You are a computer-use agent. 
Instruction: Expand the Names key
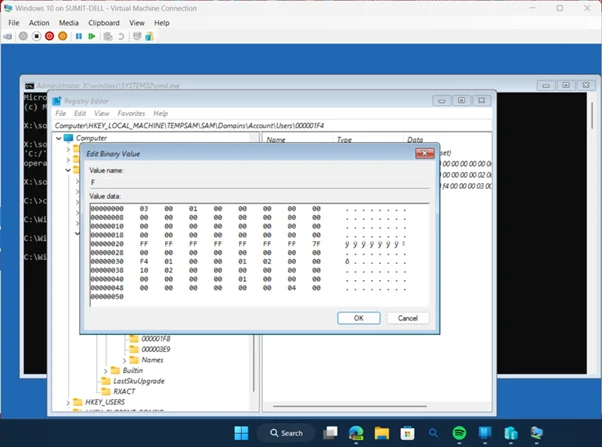coord(124,360)
